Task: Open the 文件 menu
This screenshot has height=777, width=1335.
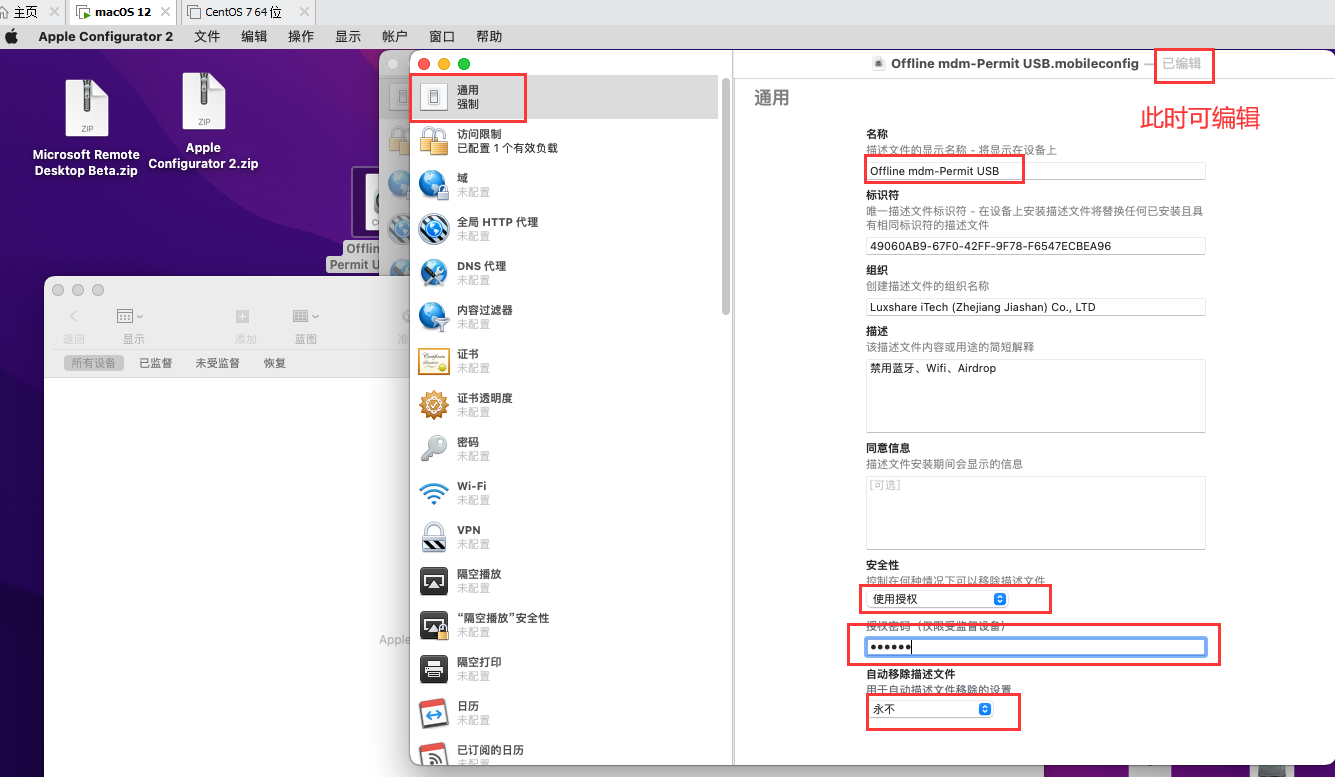Action: coord(207,37)
